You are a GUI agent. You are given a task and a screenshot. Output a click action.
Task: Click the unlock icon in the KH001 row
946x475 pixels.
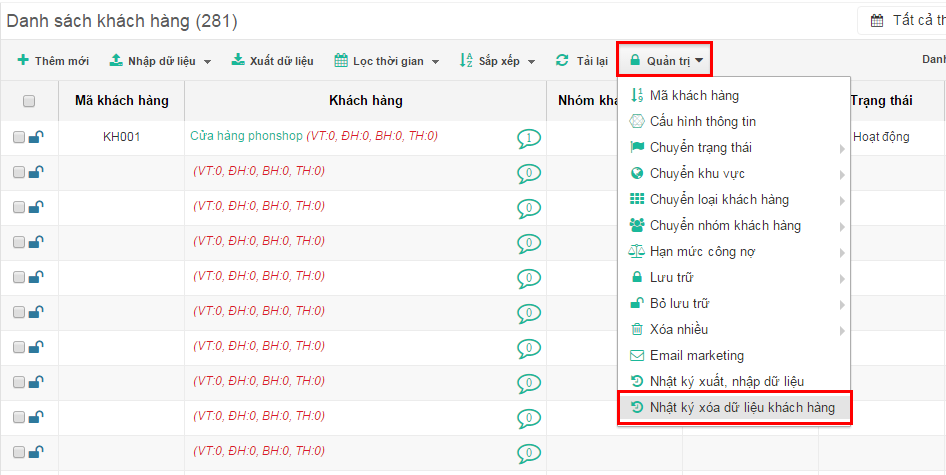click(36, 137)
